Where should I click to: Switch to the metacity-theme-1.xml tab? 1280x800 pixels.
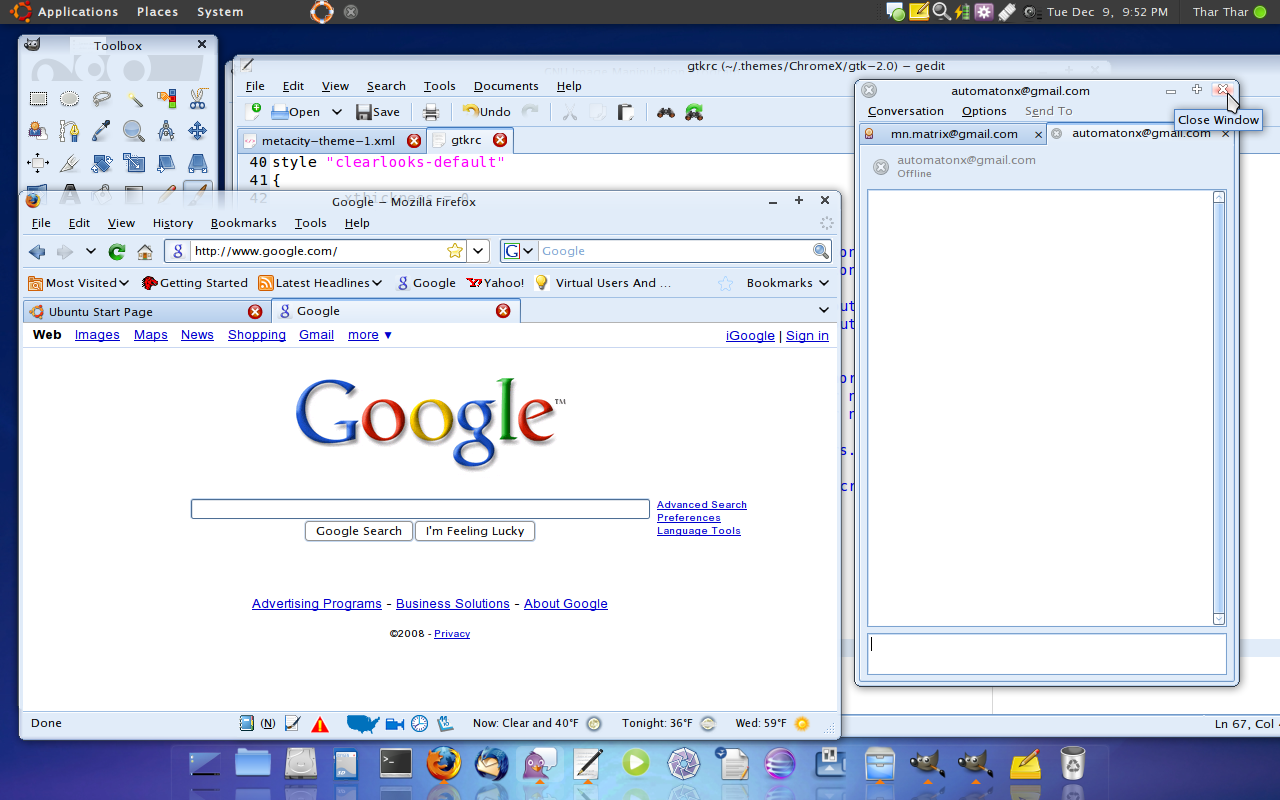[331, 141]
